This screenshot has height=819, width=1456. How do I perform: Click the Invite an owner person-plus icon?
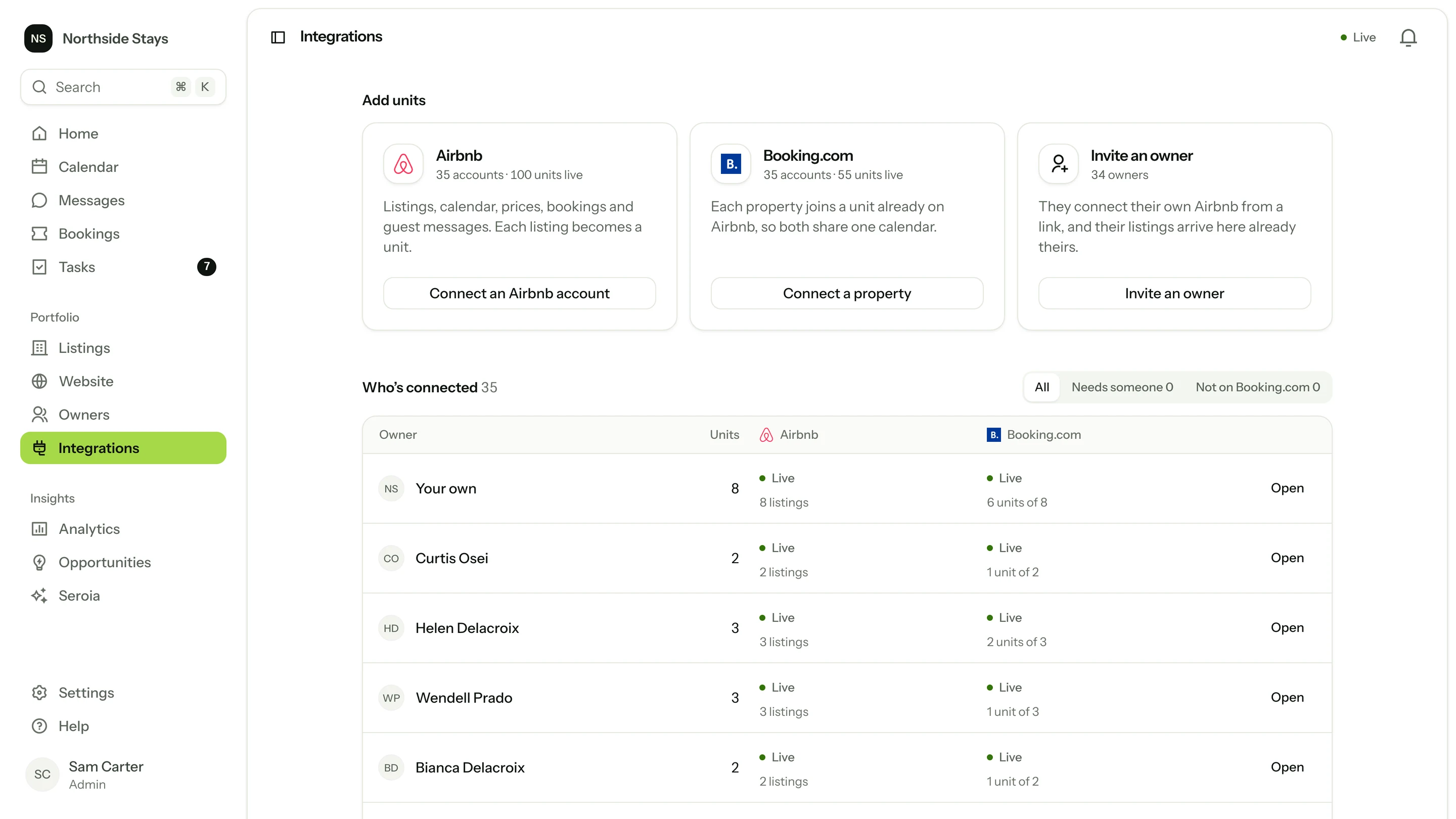pyautogui.click(x=1059, y=164)
